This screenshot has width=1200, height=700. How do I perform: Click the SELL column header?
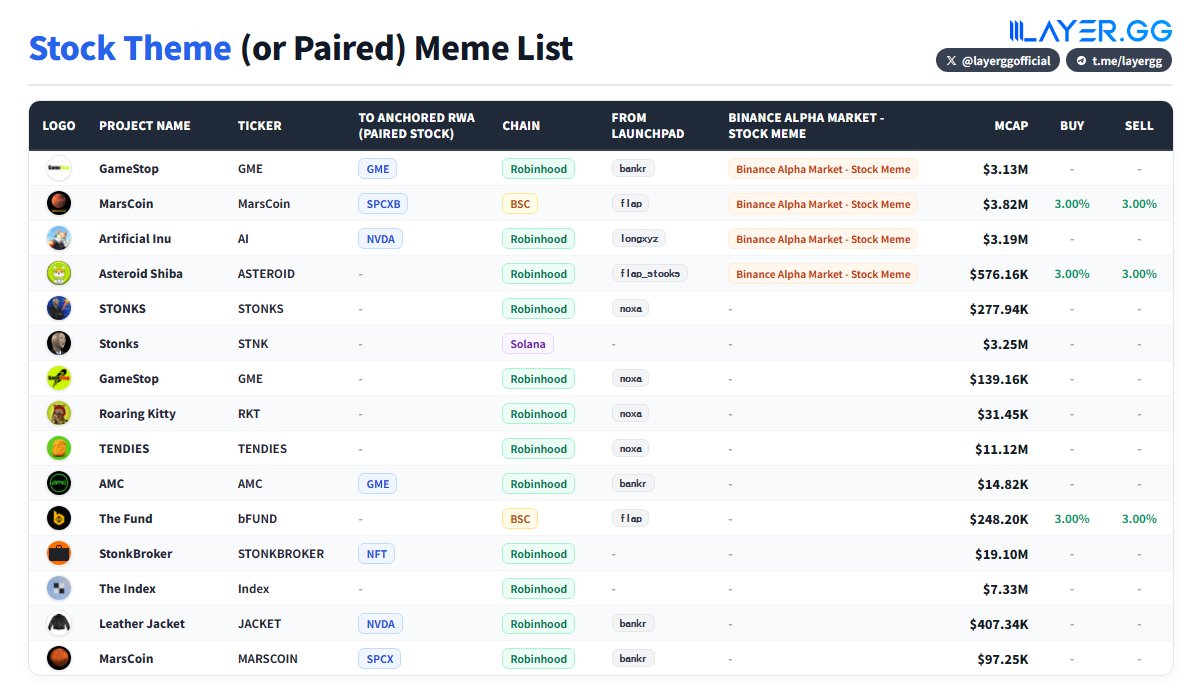(x=1139, y=126)
